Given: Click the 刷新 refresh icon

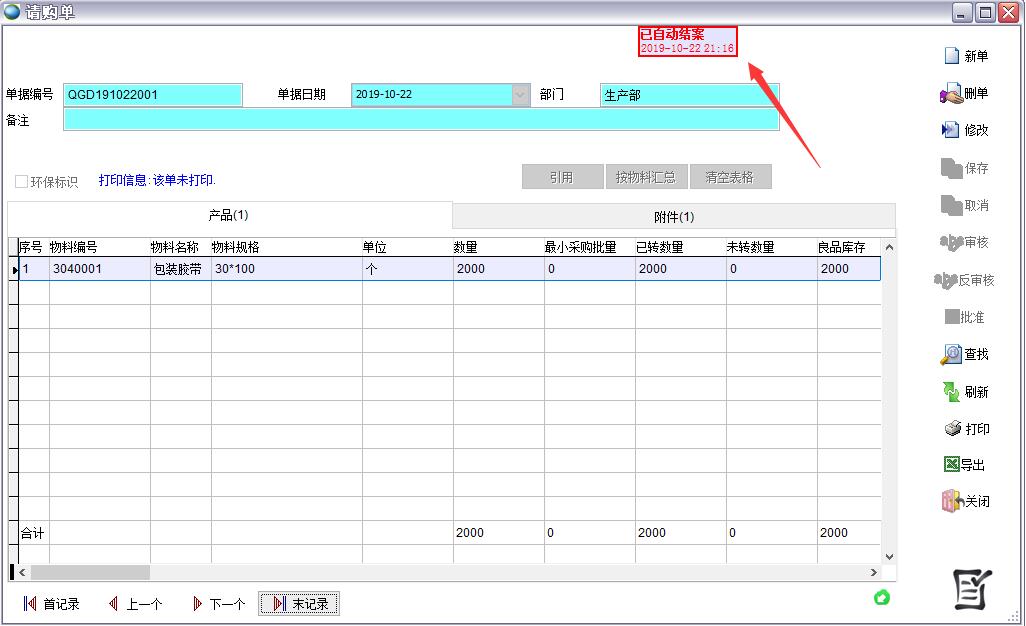Looking at the screenshot, I should [951, 392].
